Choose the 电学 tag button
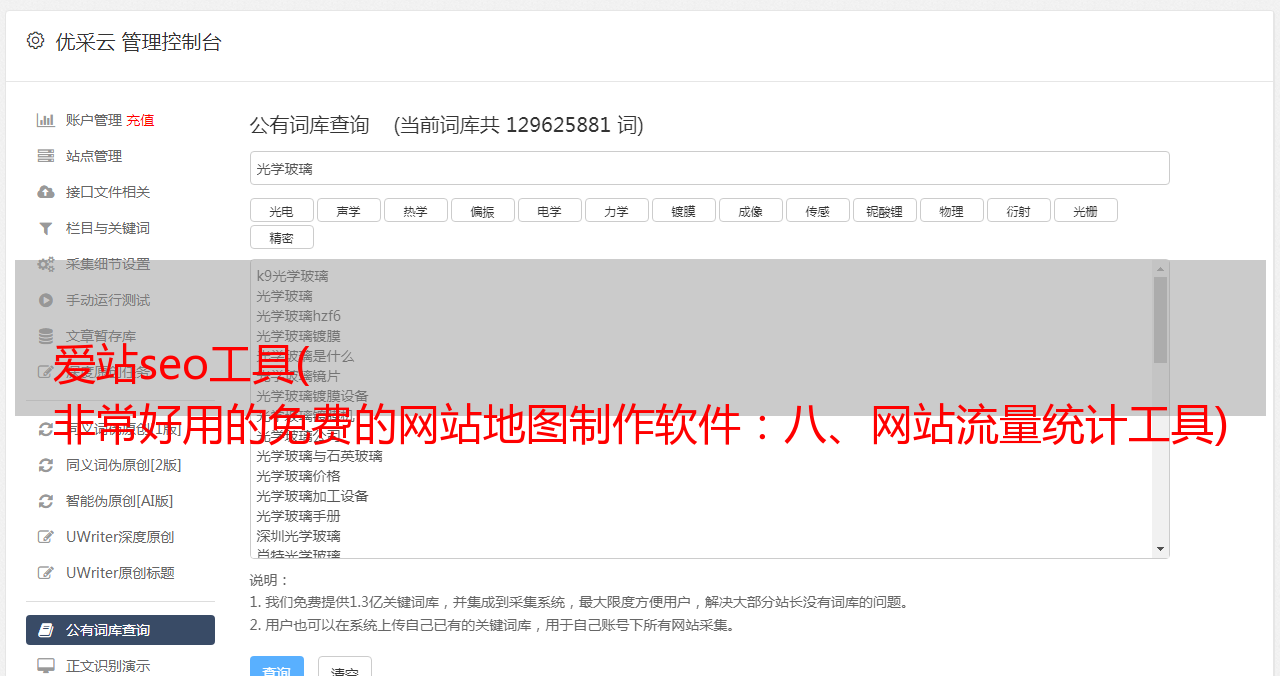 (x=549, y=211)
